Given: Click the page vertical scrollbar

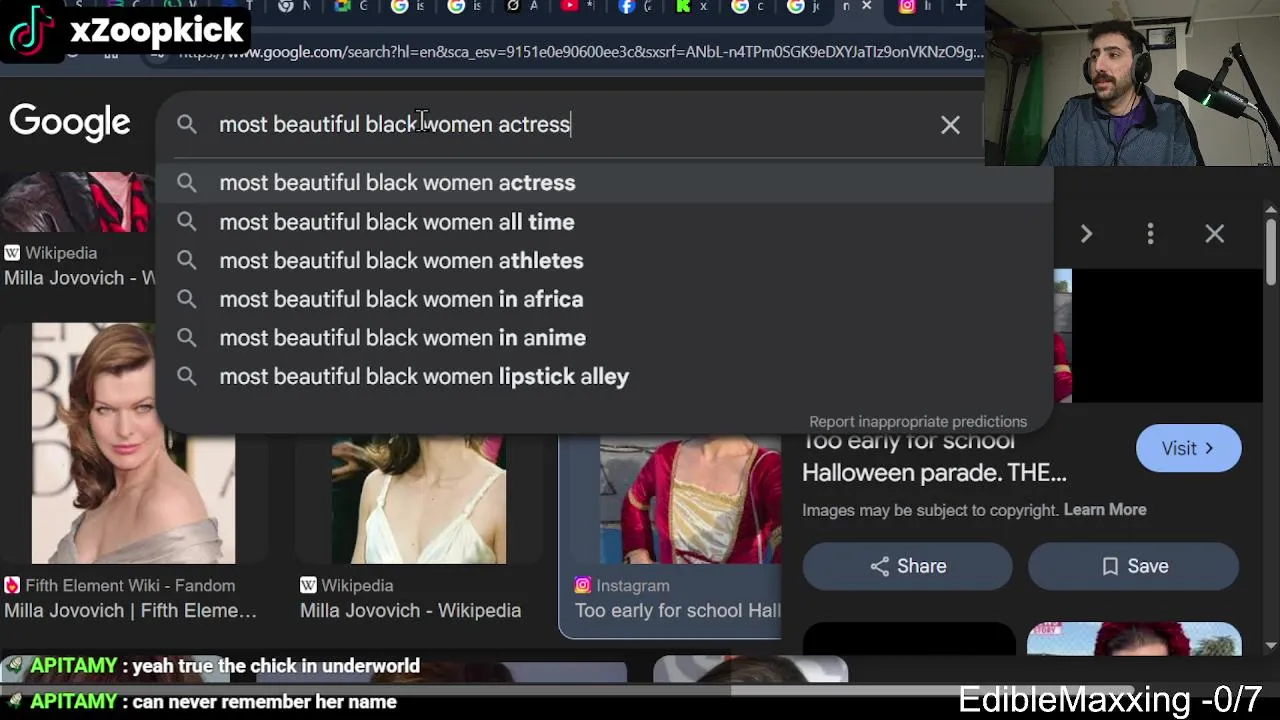Looking at the screenshot, I should pyautogui.click(x=1271, y=250).
